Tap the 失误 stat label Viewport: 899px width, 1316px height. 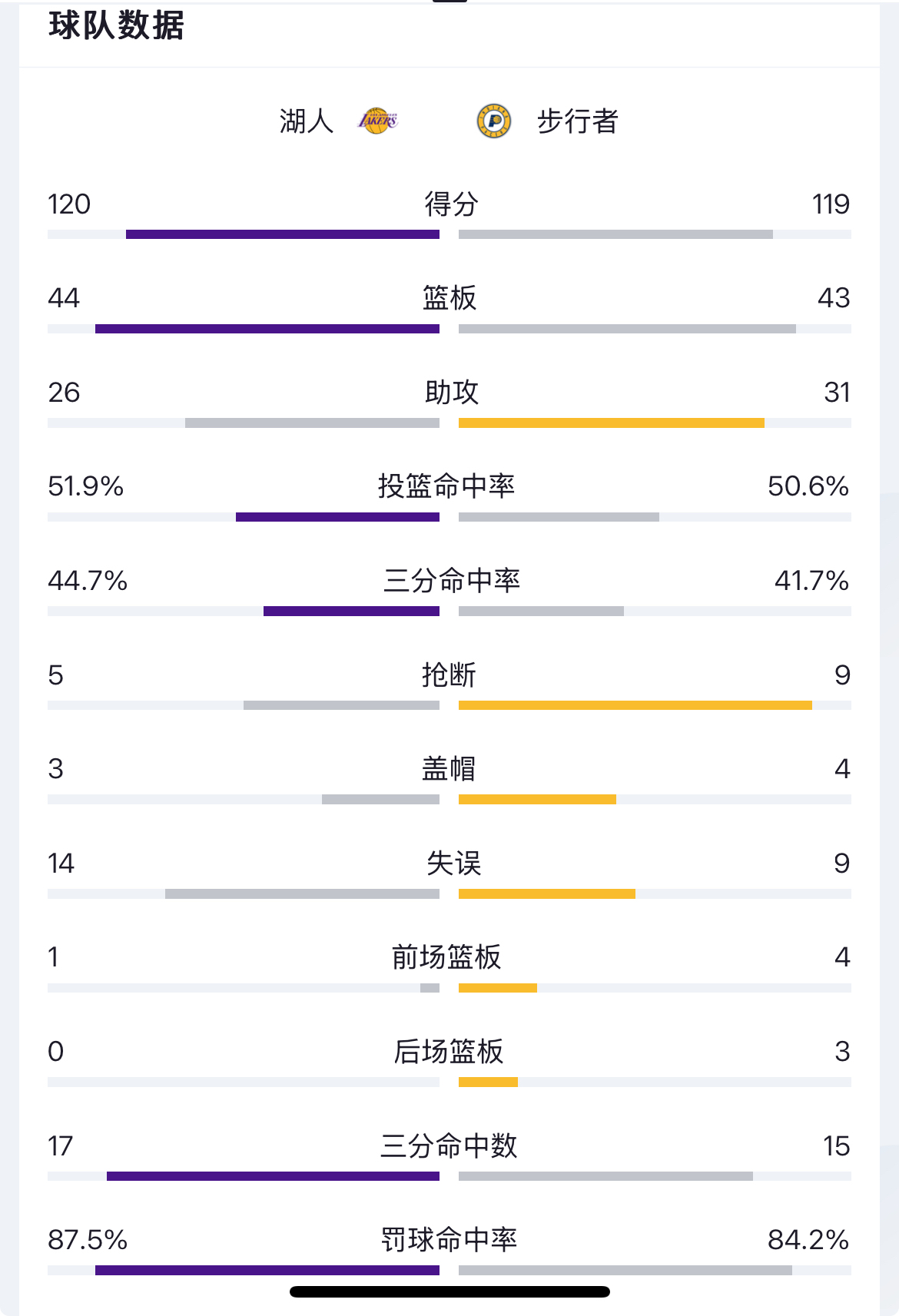pyautogui.click(x=453, y=864)
